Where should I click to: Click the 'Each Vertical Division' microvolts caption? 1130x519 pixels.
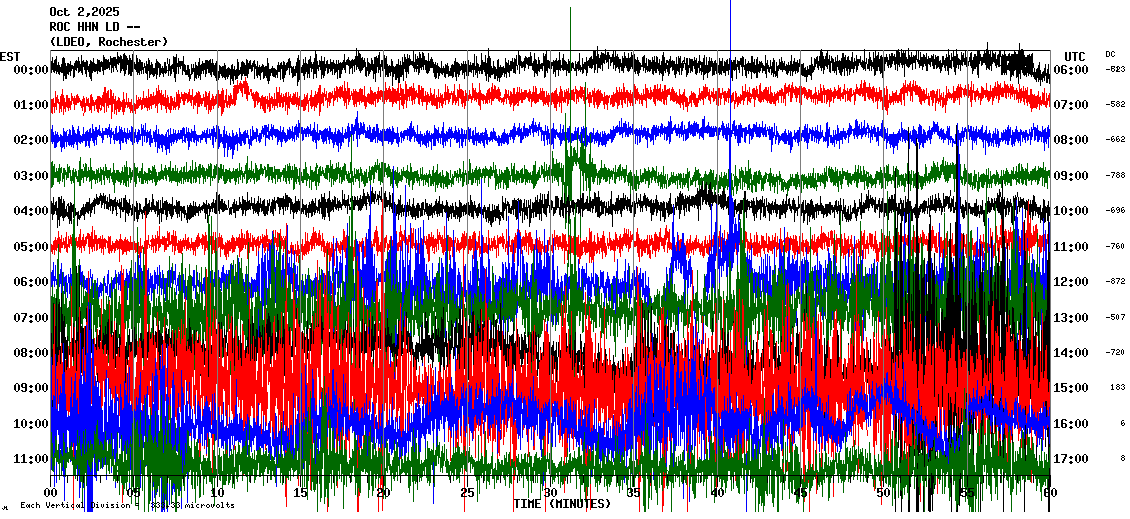click(127, 505)
